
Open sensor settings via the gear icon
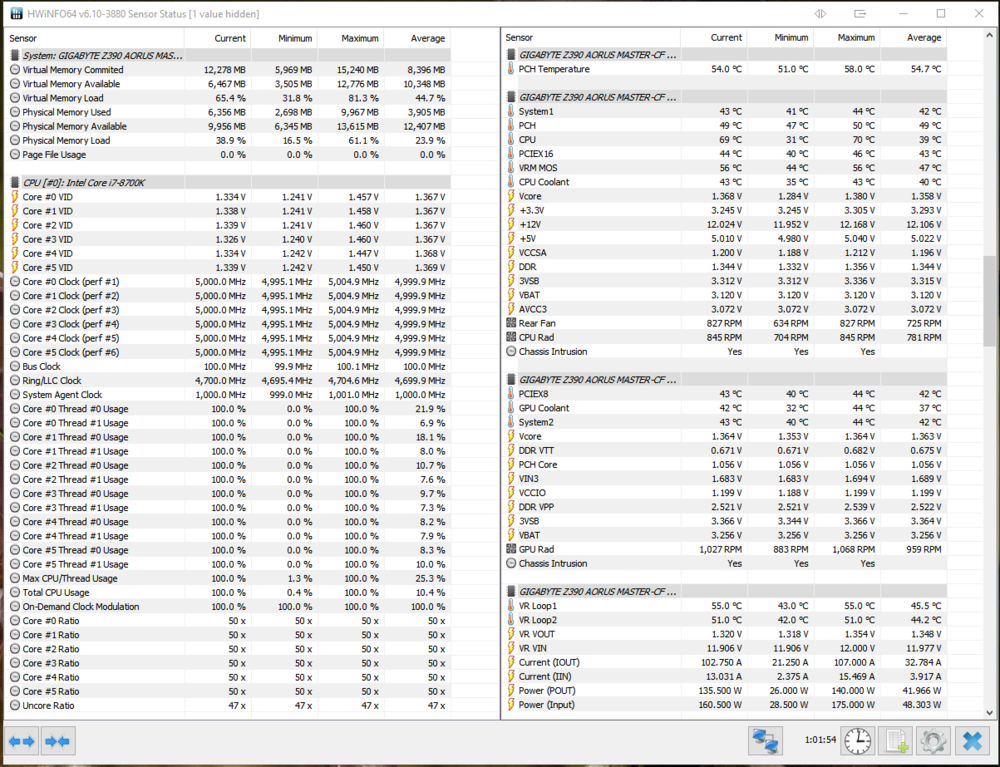click(x=932, y=740)
